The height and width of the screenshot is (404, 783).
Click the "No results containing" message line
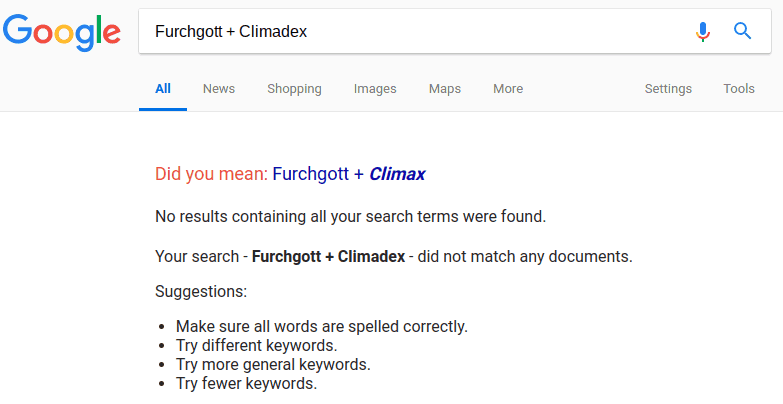coord(350,216)
